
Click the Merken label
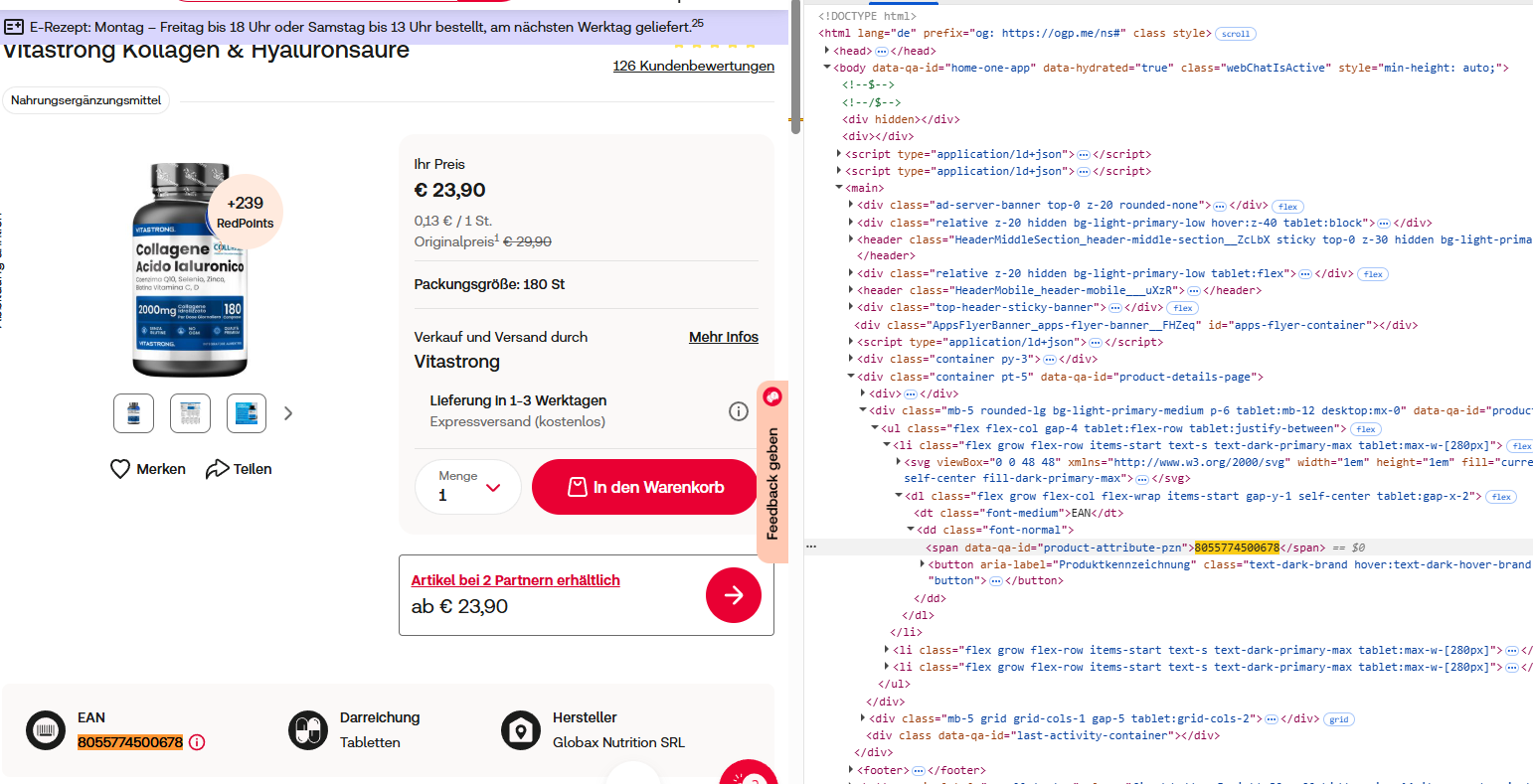click(161, 469)
